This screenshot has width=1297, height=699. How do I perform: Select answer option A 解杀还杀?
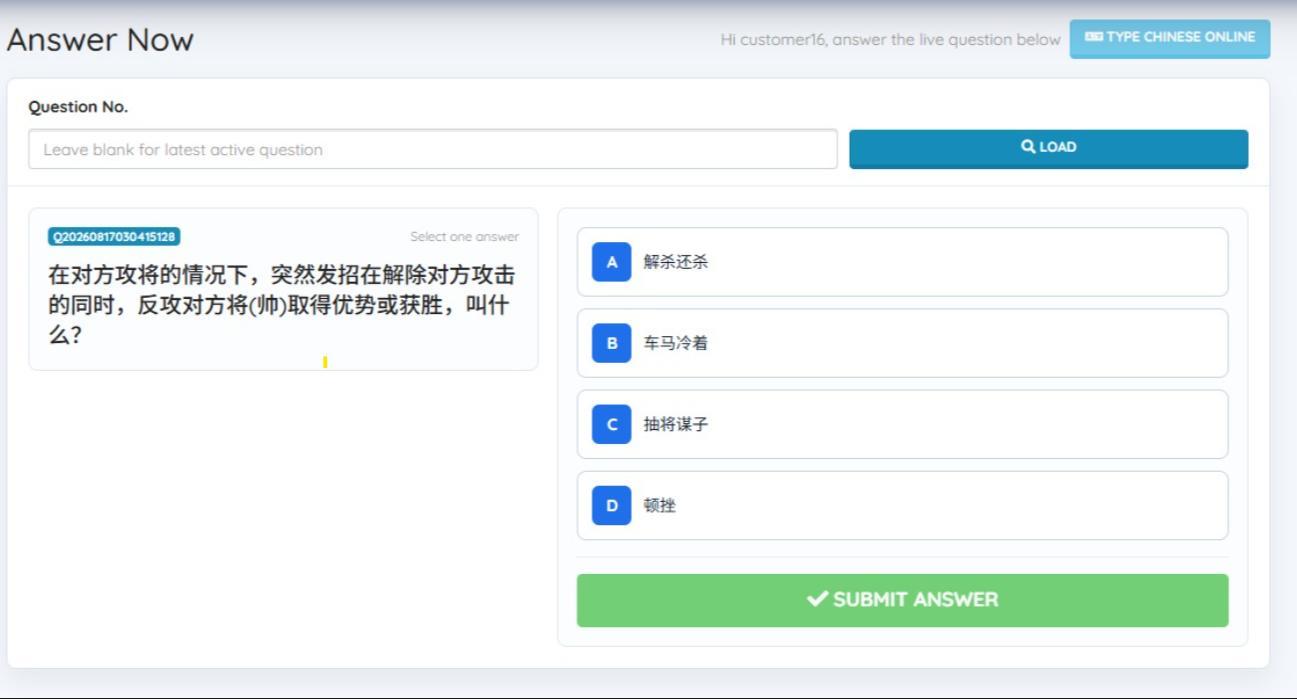point(902,262)
